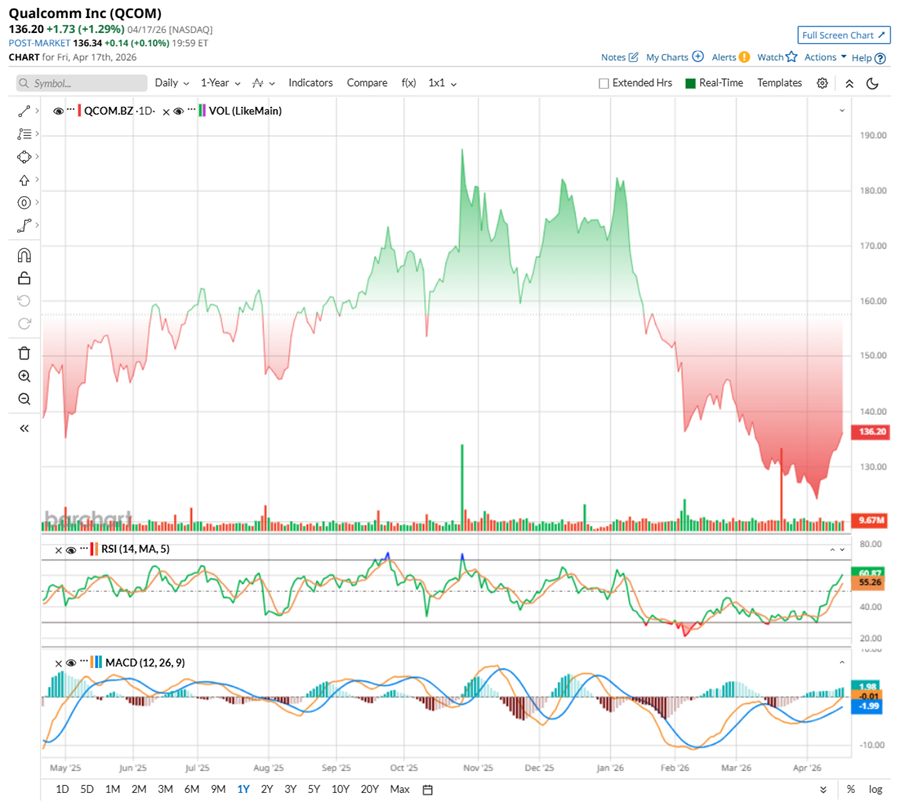Toggle VOL study visibility eye
The image size is (902, 807).
[179, 111]
